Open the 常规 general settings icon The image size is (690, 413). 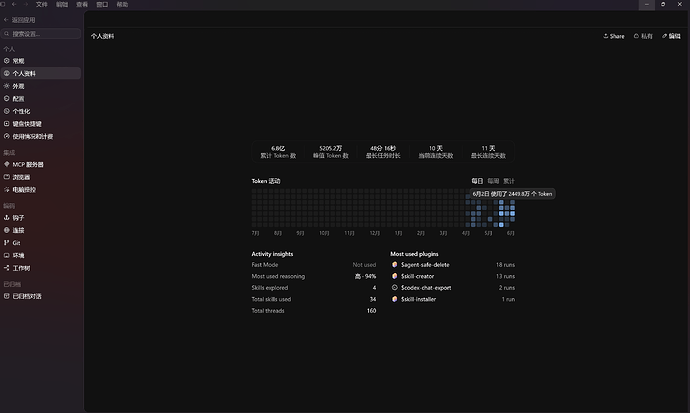(7, 61)
